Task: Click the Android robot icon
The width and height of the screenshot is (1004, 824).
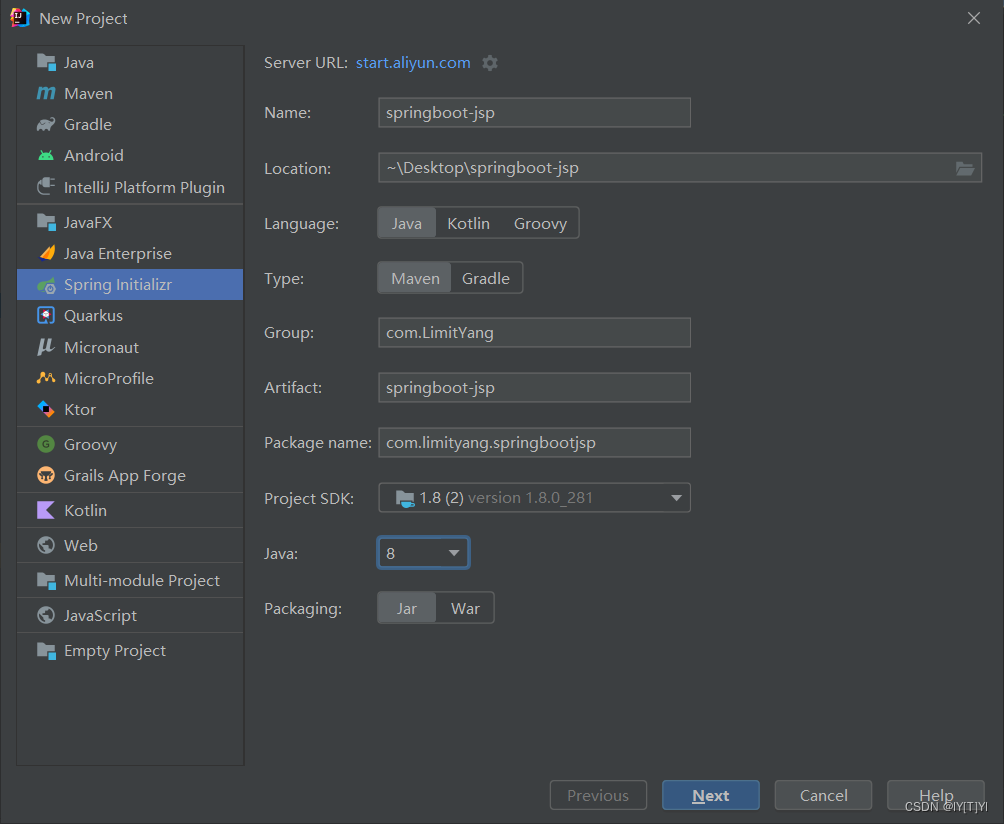Action: point(46,156)
